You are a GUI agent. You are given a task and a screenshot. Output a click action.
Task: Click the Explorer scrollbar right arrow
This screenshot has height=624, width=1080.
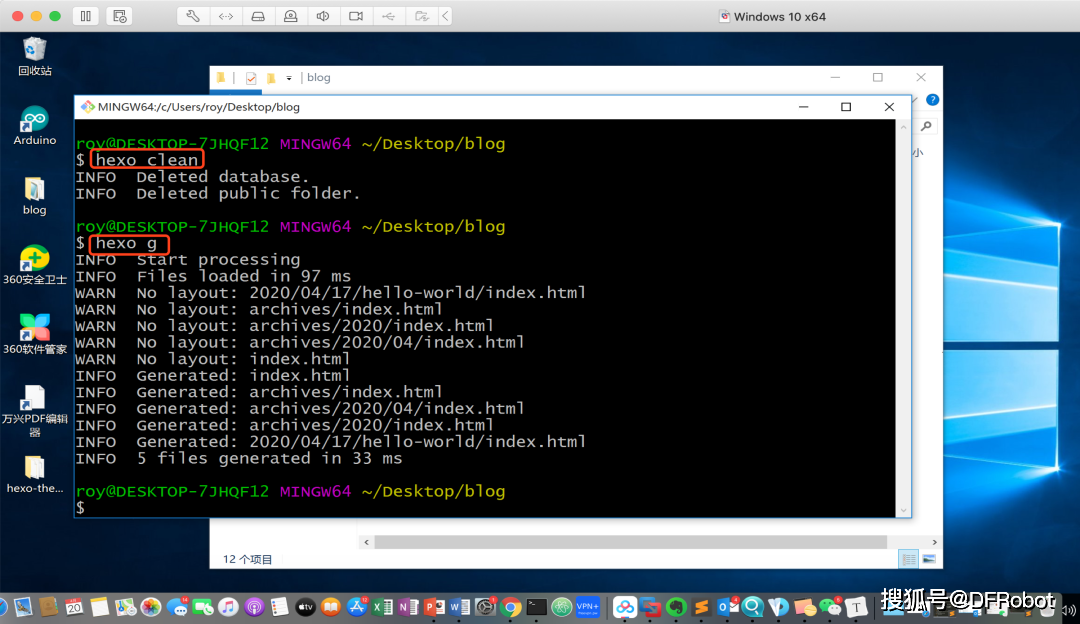[x=935, y=543]
